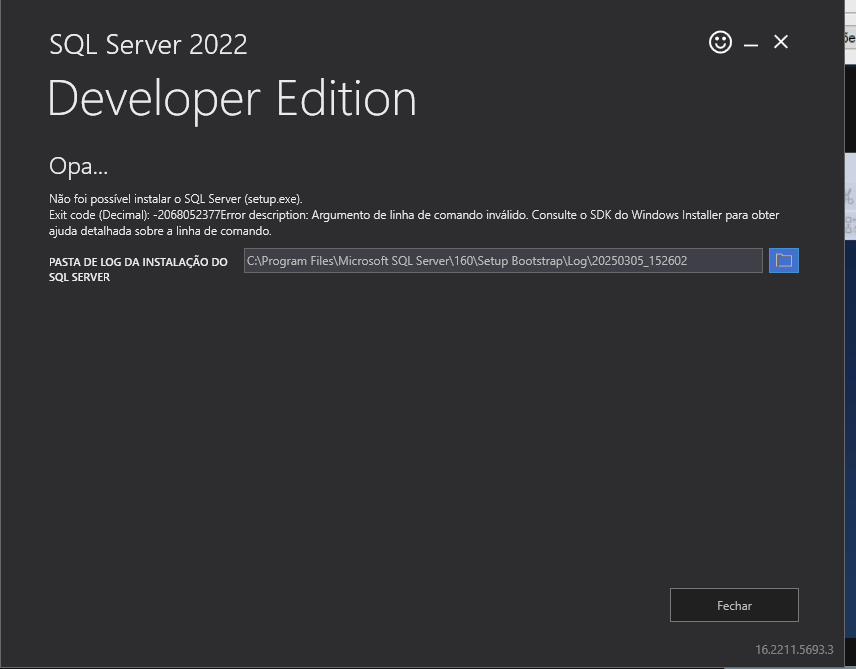
Task: Click the smiley feedback icon
Action: (720, 42)
